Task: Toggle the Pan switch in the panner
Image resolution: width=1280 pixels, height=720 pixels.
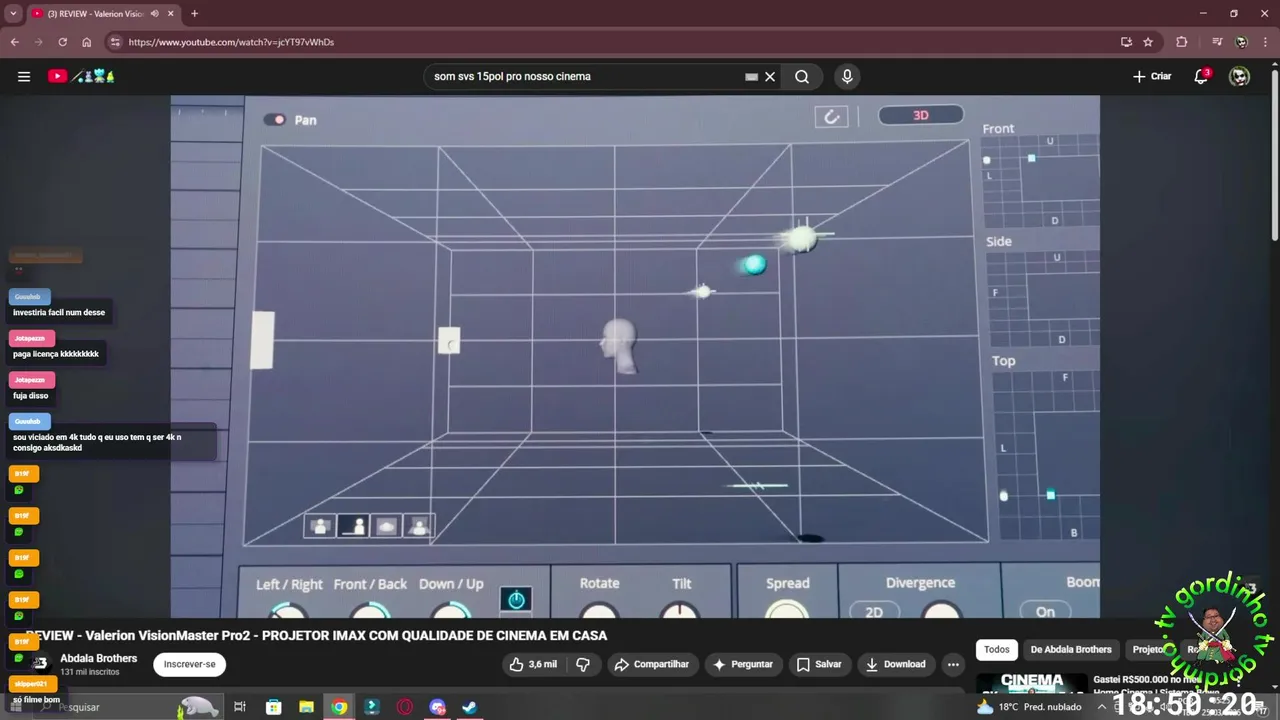Action: point(274,119)
